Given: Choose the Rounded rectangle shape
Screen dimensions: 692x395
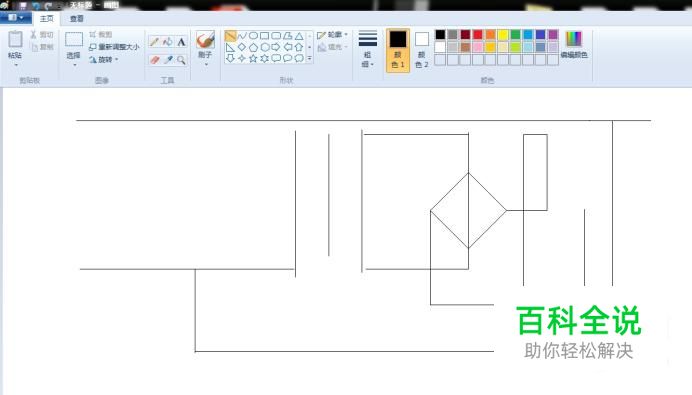Looking at the screenshot, I should tap(276, 36).
